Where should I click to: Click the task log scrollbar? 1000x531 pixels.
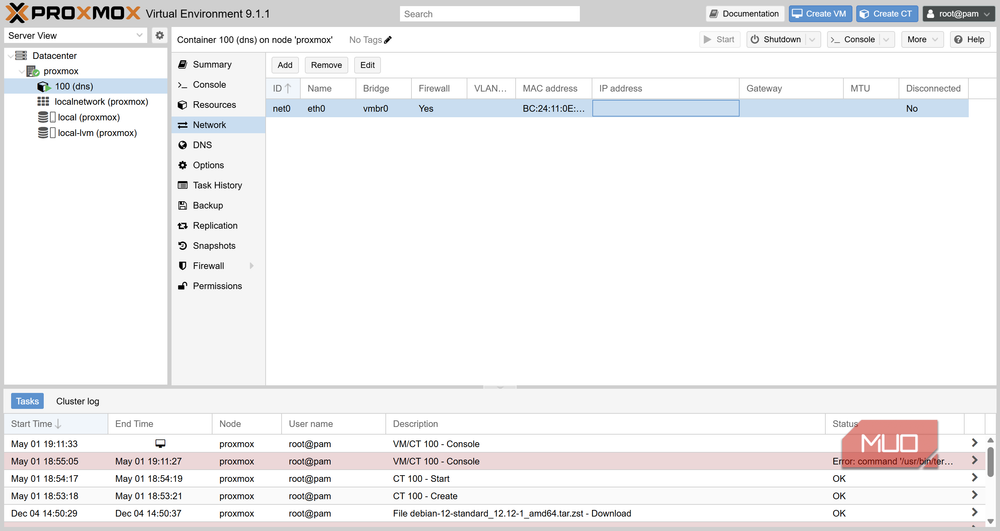(x=990, y=462)
